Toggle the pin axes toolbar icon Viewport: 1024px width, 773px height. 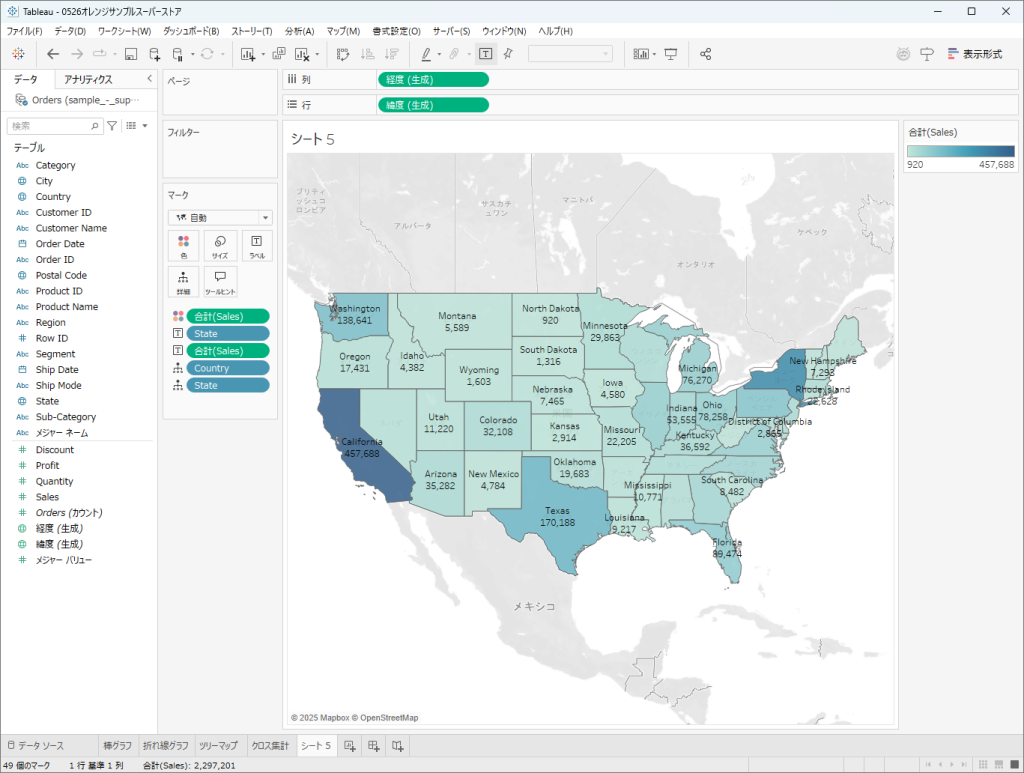508,54
